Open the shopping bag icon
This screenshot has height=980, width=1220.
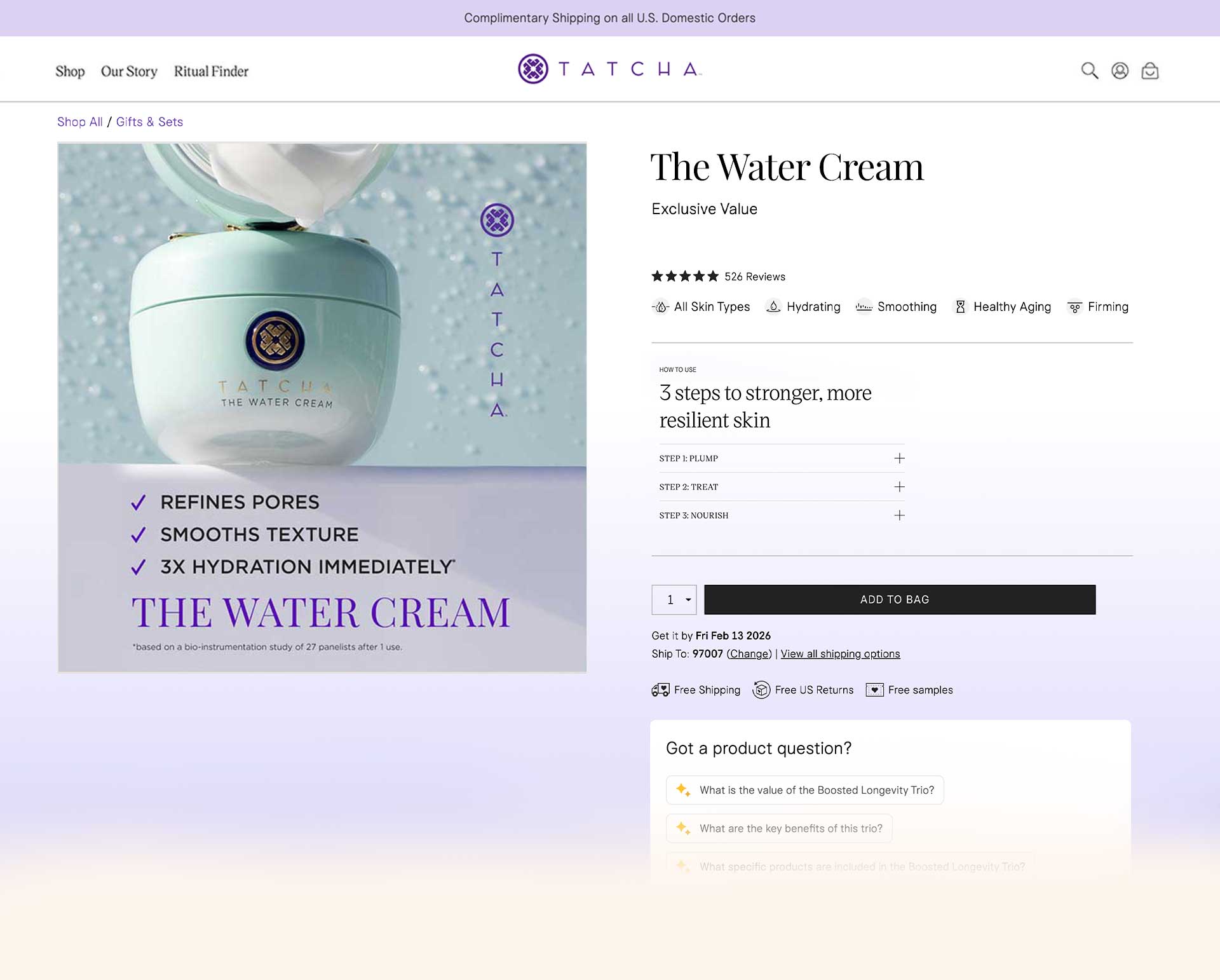pos(1150,71)
